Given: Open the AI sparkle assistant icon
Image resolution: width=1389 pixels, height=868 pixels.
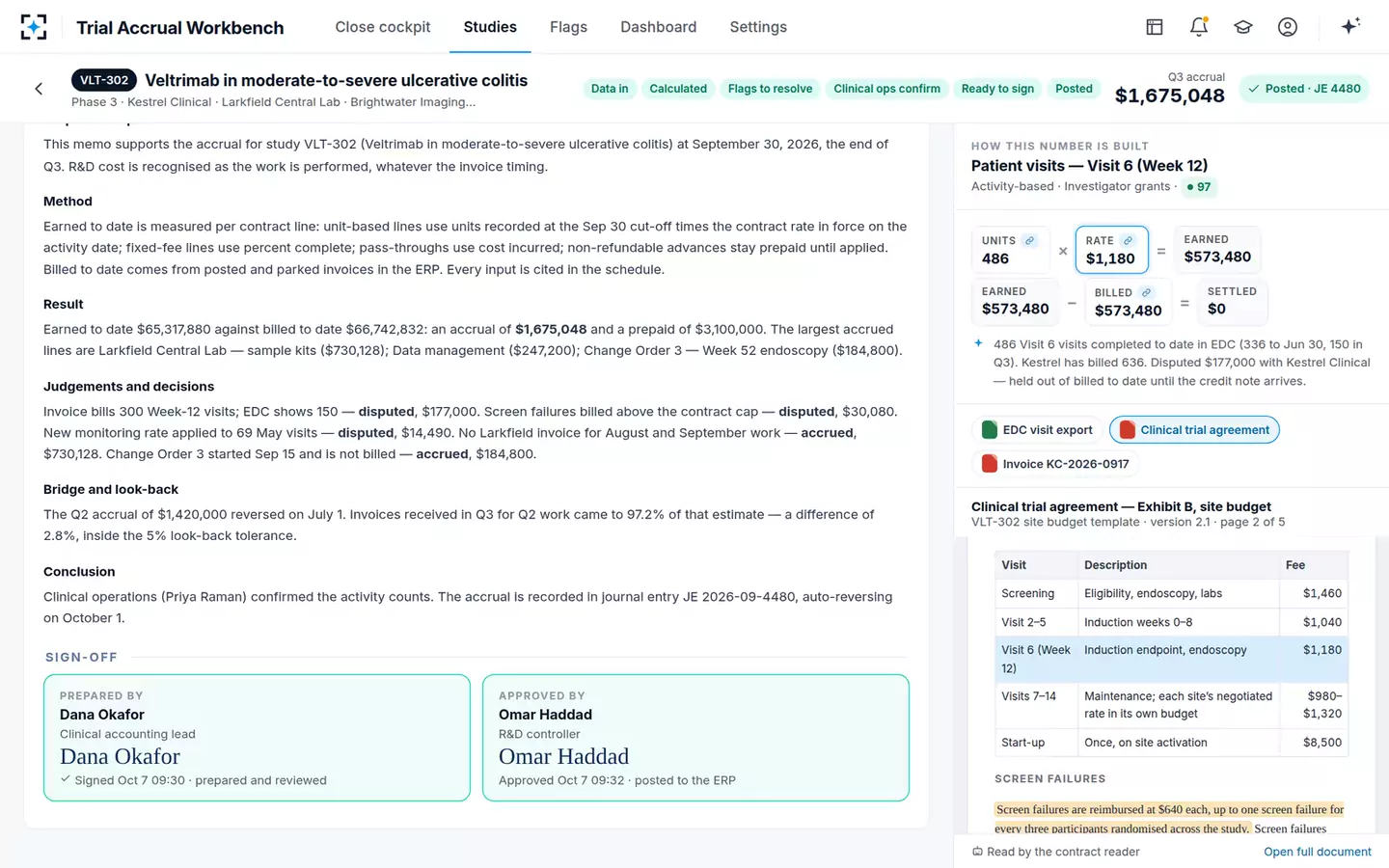Looking at the screenshot, I should pos(1350,26).
